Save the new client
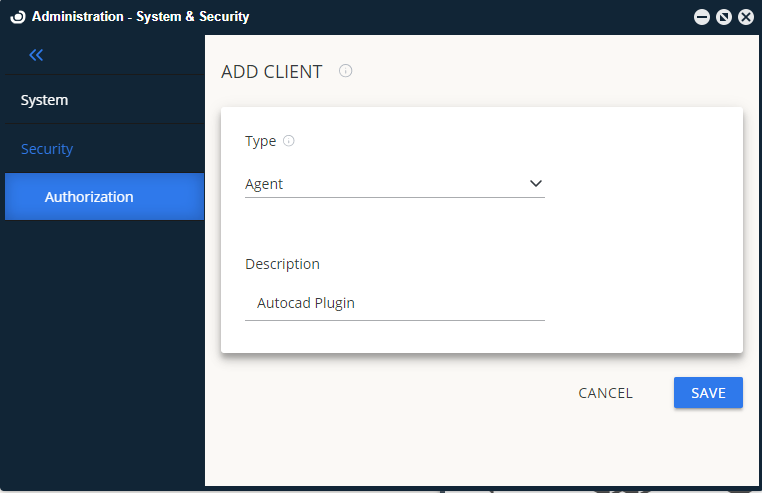The width and height of the screenshot is (762, 493). pos(708,393)
